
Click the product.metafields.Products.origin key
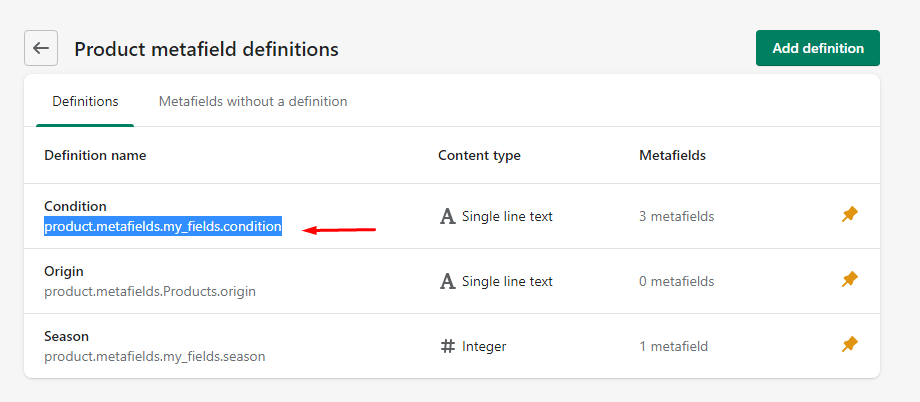150,291
